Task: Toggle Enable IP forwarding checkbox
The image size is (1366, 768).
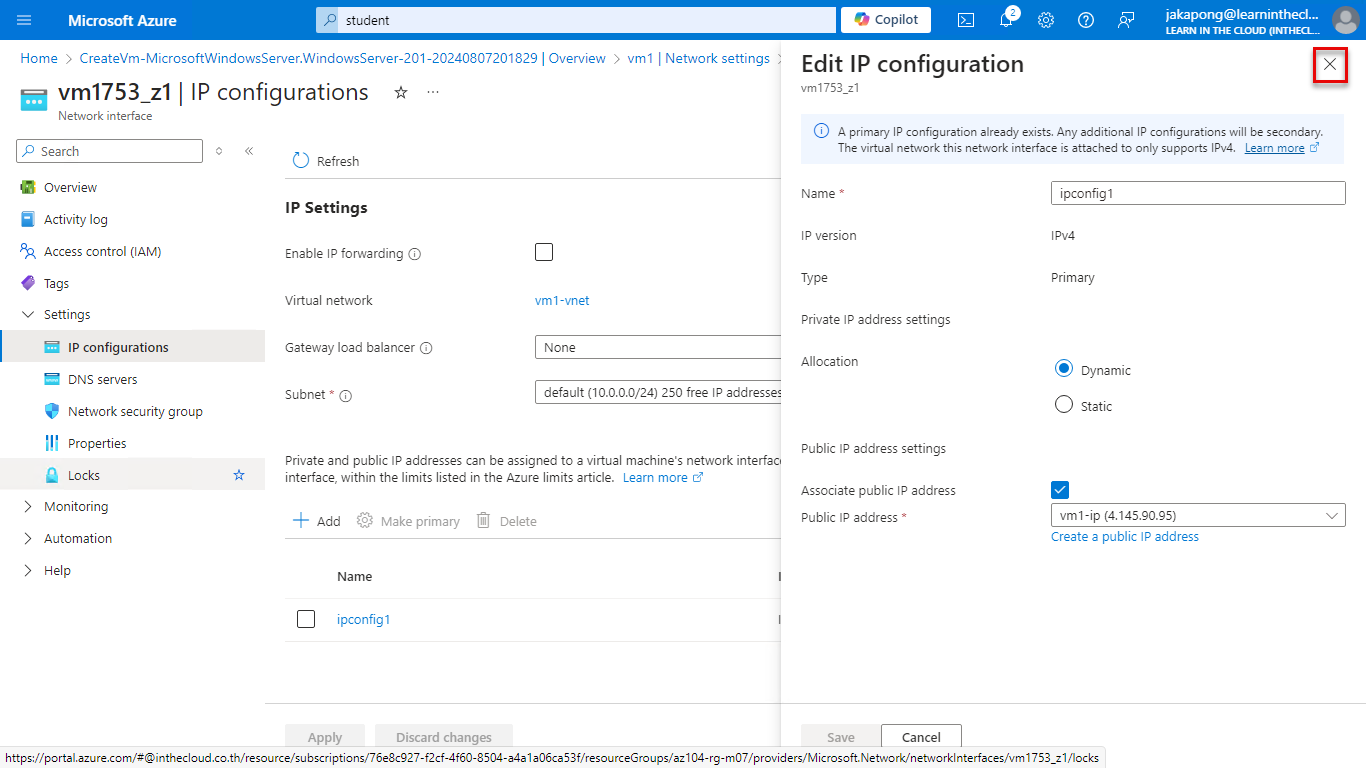Action: pyautogui.click(x=544, y=252)
